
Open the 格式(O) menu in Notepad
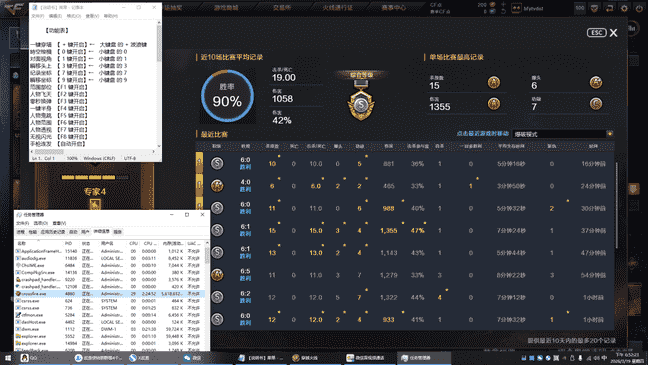(74, 16)
